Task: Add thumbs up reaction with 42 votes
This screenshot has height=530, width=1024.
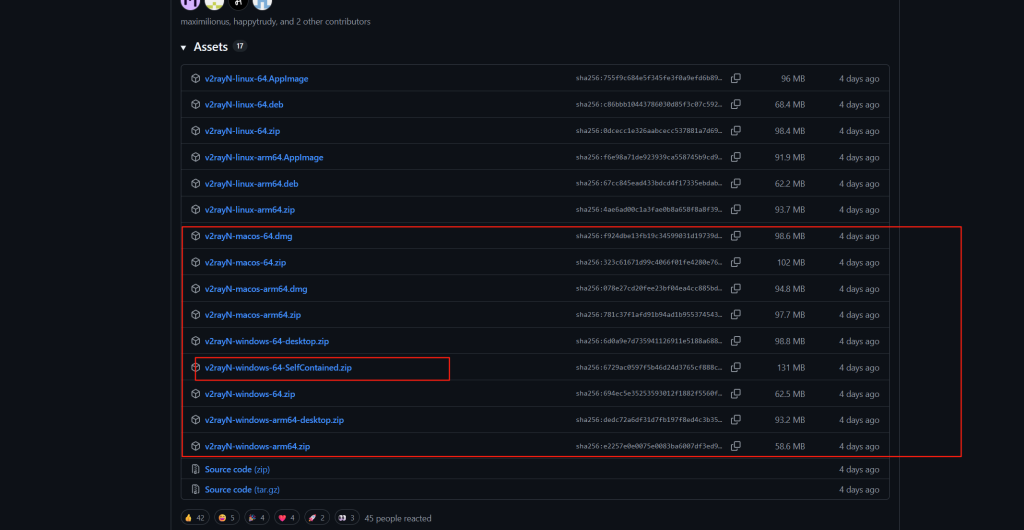Action: (193, 518)
